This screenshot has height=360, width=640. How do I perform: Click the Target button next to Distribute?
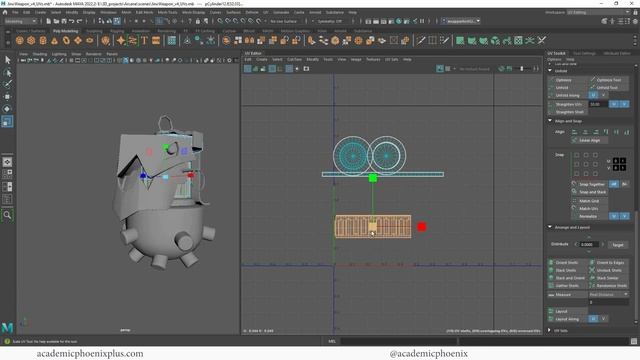(x=618, y=244)
